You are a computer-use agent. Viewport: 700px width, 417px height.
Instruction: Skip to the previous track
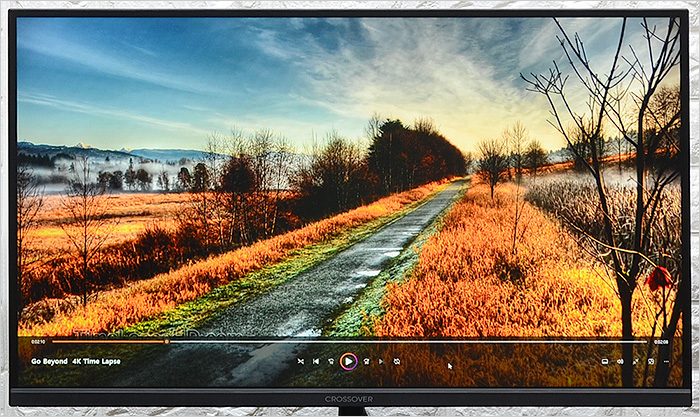[x=316, y=361]
